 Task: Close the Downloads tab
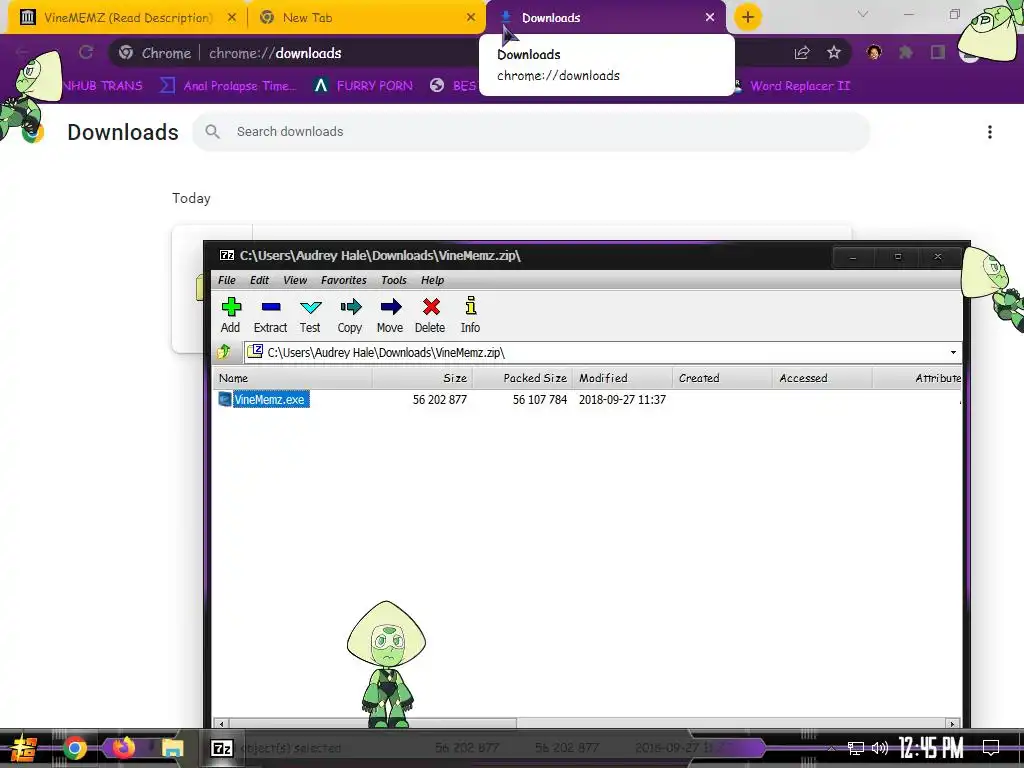coord(710,18)
